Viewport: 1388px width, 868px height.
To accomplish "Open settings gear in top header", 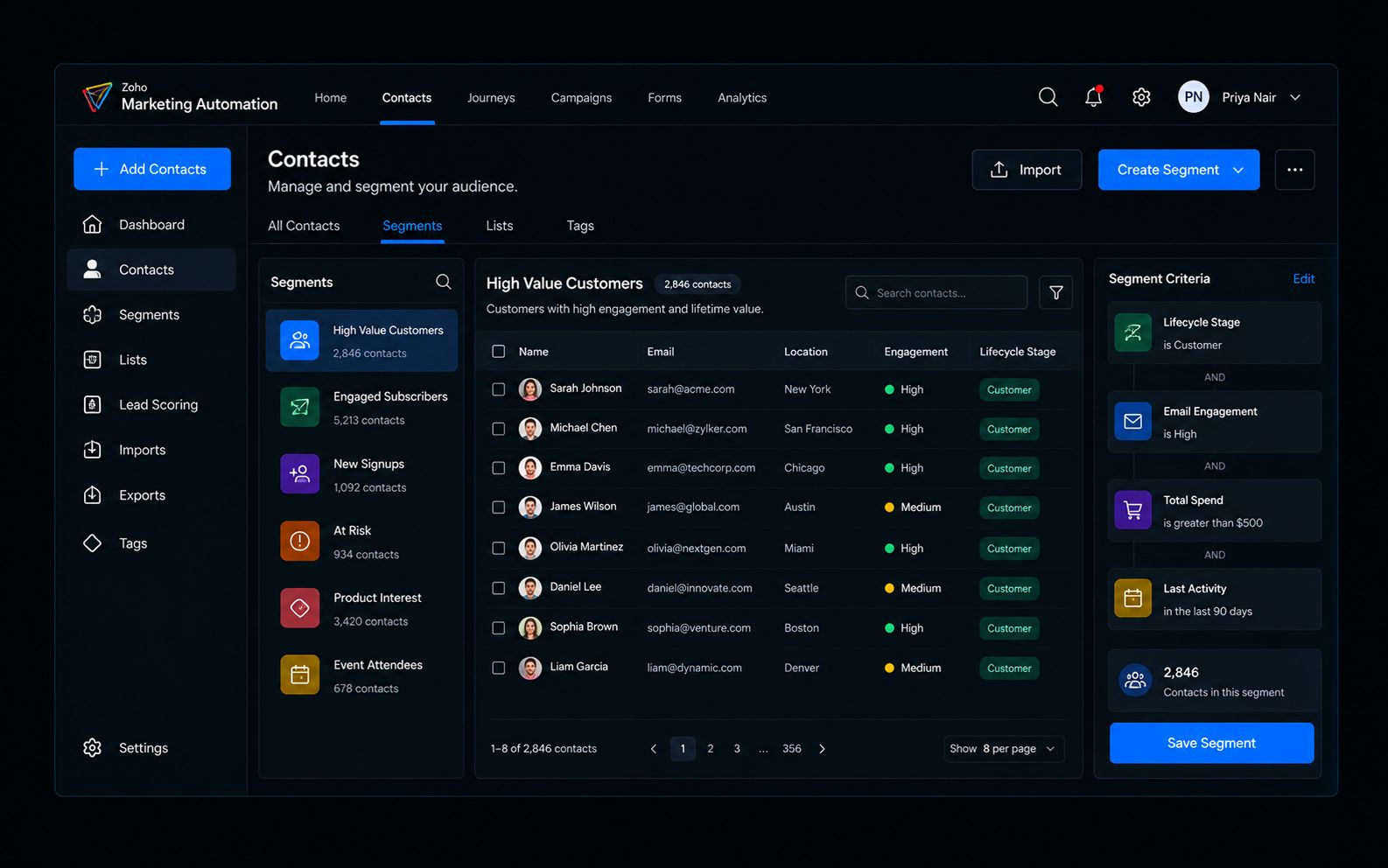I will coord(1141,97).
